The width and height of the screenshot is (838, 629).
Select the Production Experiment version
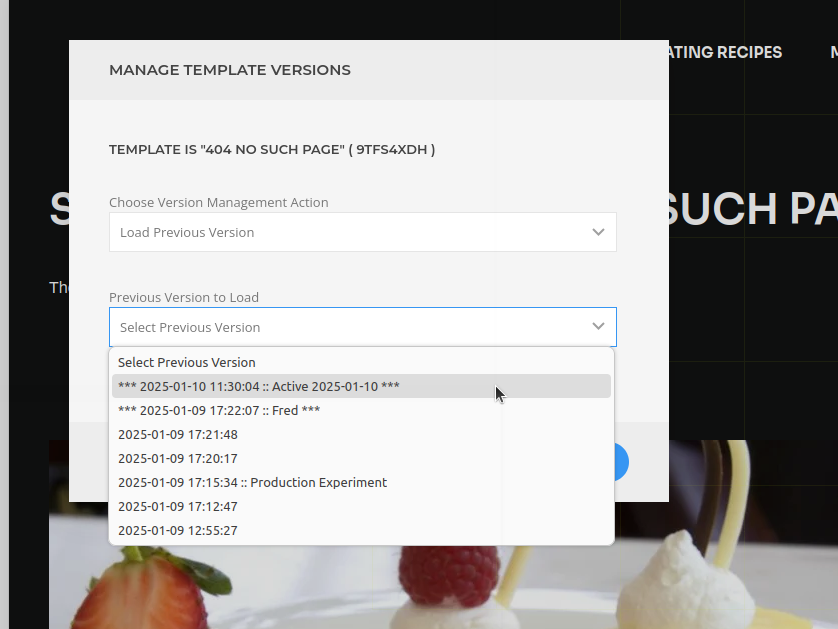click(x=361, y=482)
